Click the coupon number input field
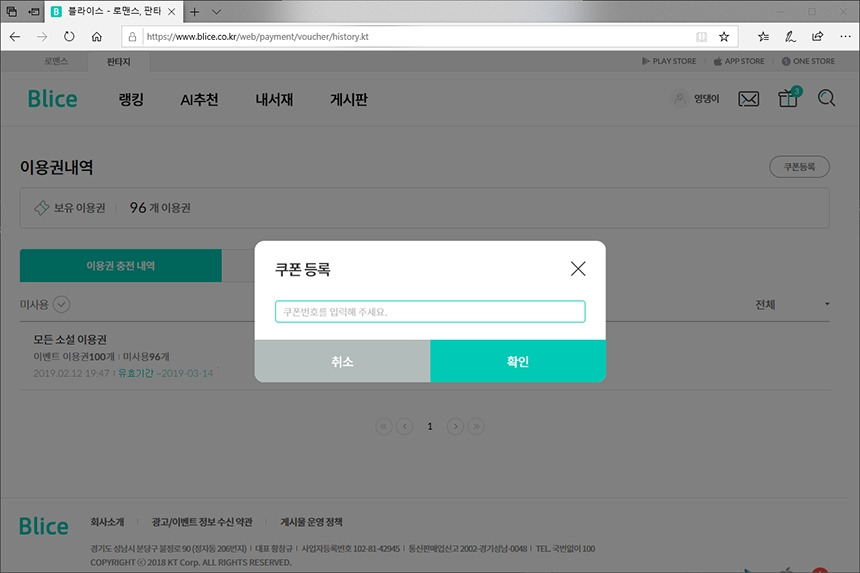This screenshot has height=573, width=860. [430, 311]
